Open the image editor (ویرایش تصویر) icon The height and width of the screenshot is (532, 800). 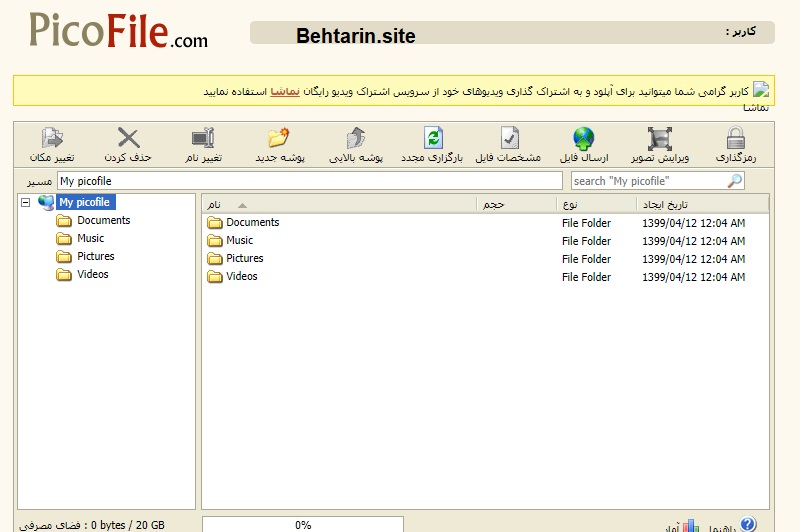[660, 138]
